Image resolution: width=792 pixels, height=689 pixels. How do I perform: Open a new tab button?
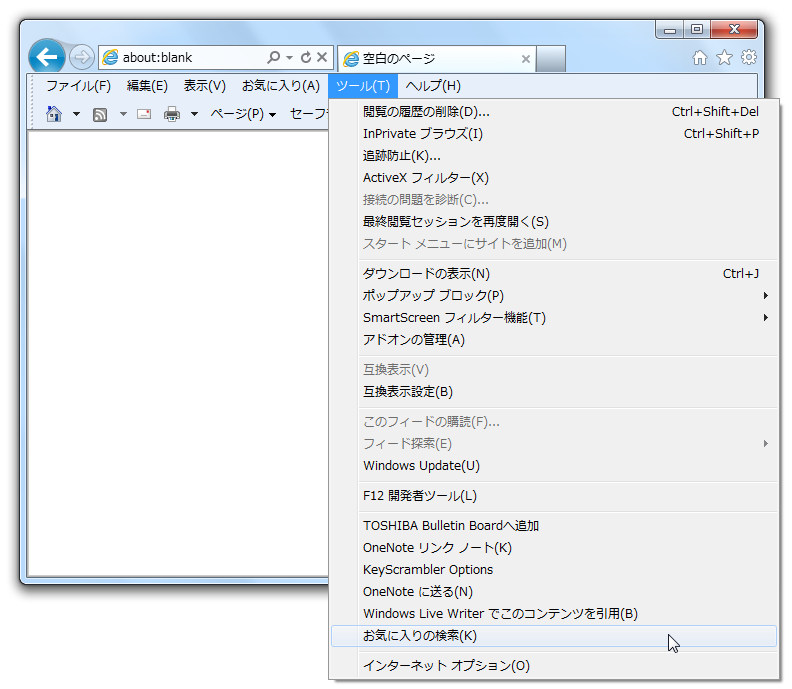(x=551, y=59)
